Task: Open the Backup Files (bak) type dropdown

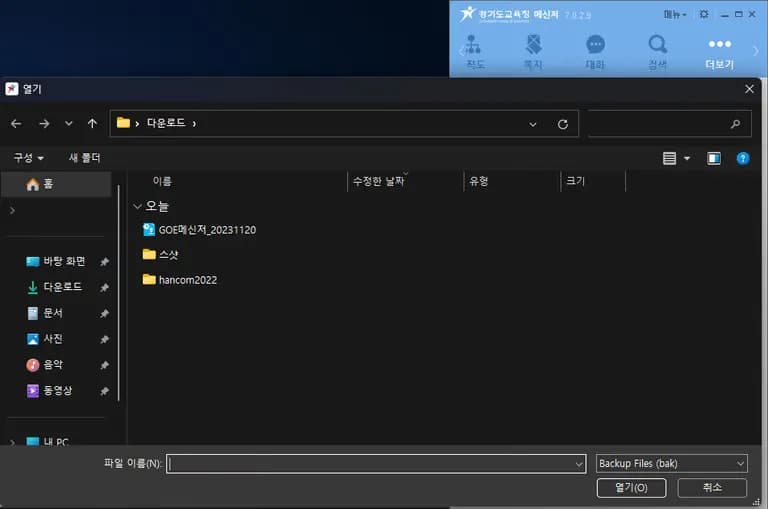Action: tap(672, 463)
